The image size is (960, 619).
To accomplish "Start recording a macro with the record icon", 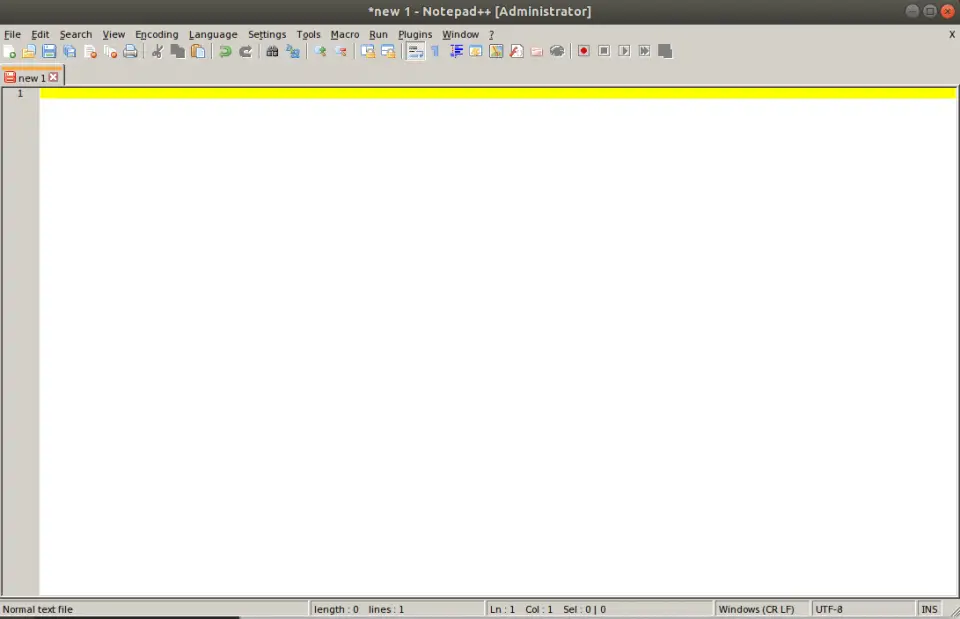I will [583, 51].
